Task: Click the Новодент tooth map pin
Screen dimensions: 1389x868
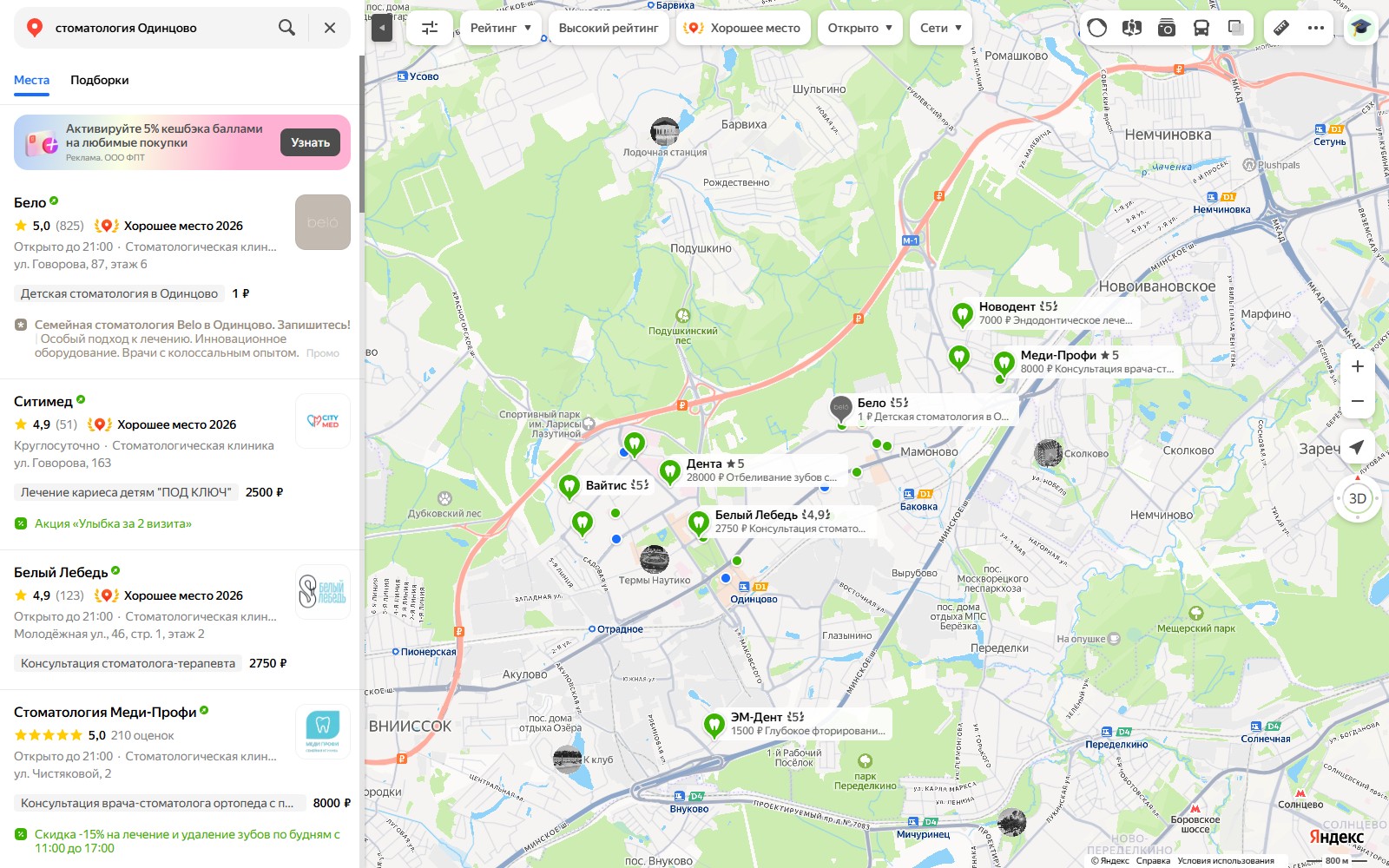Action: coord(962,315)
